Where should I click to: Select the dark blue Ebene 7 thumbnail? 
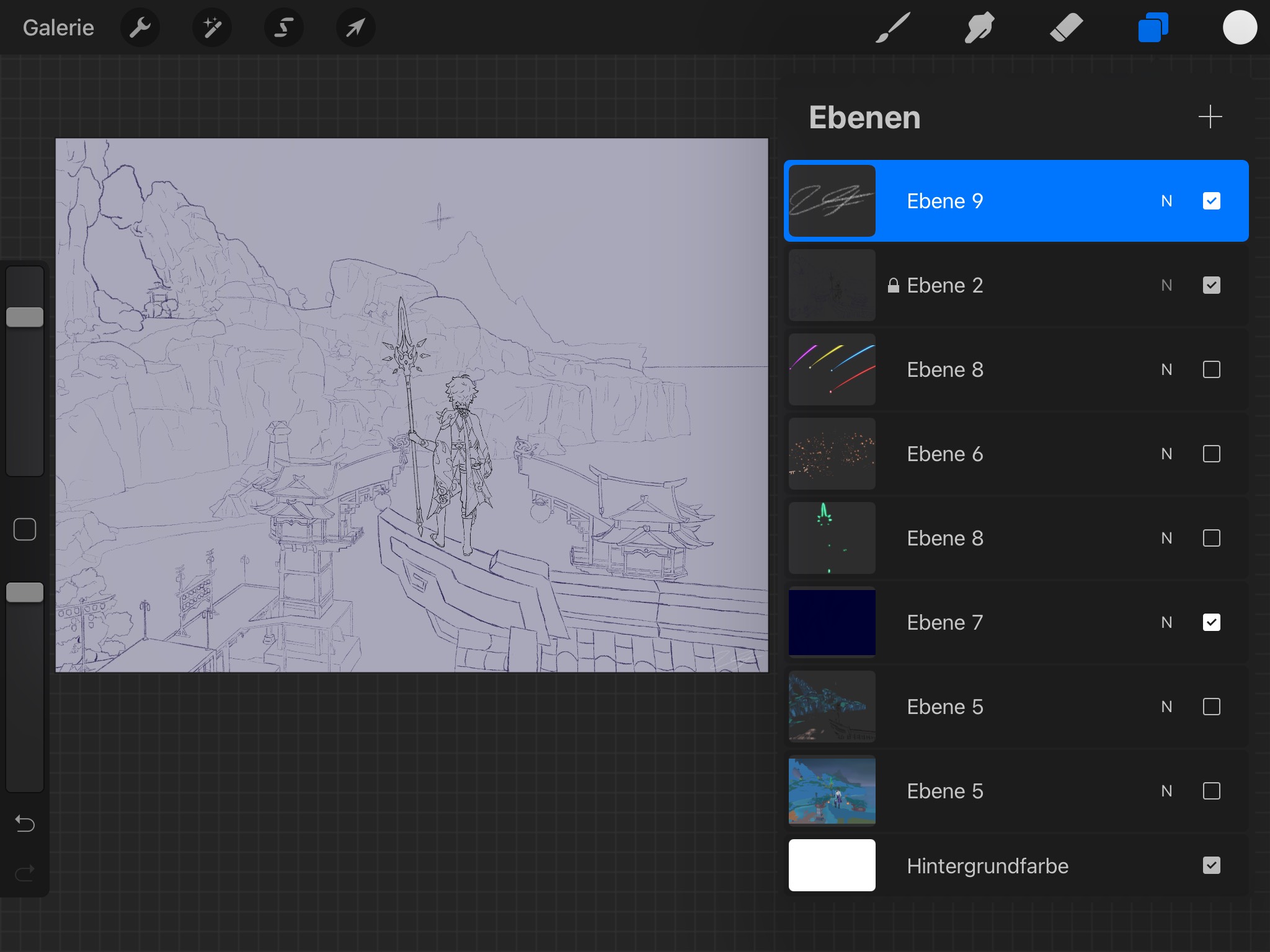(832, 622)
